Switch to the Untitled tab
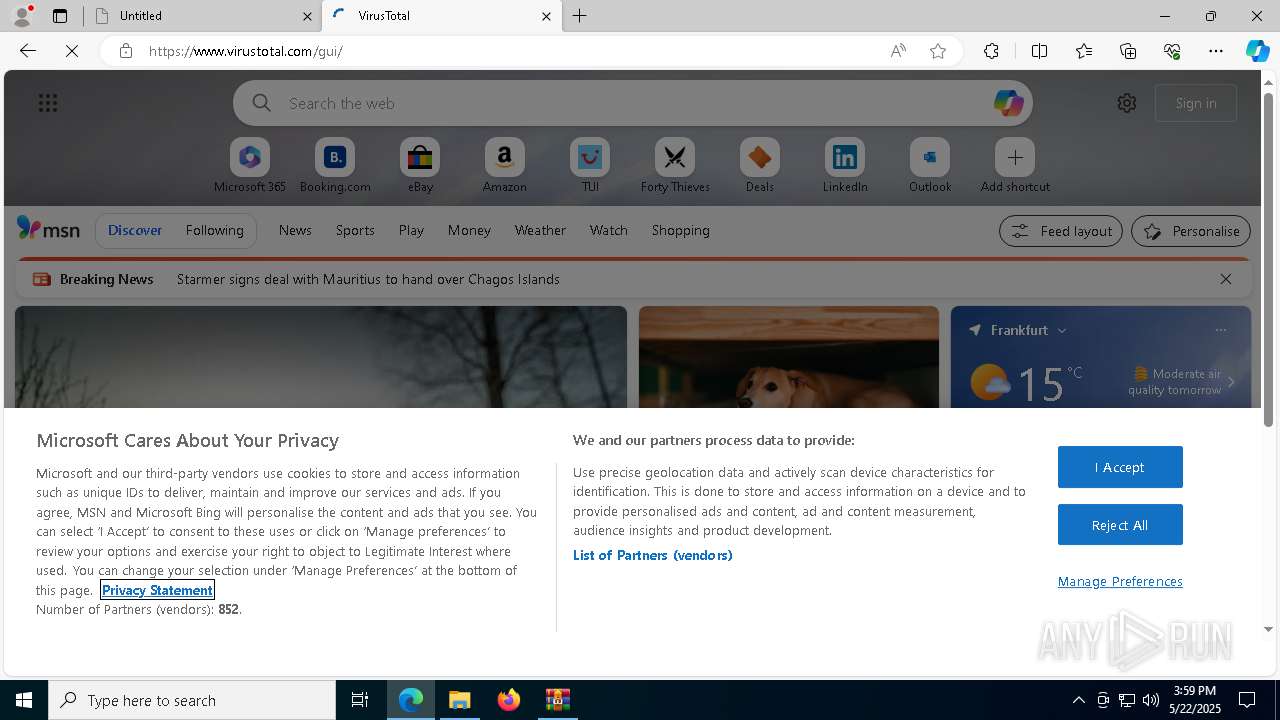The image size is (1280, 720). pos(201,16)
